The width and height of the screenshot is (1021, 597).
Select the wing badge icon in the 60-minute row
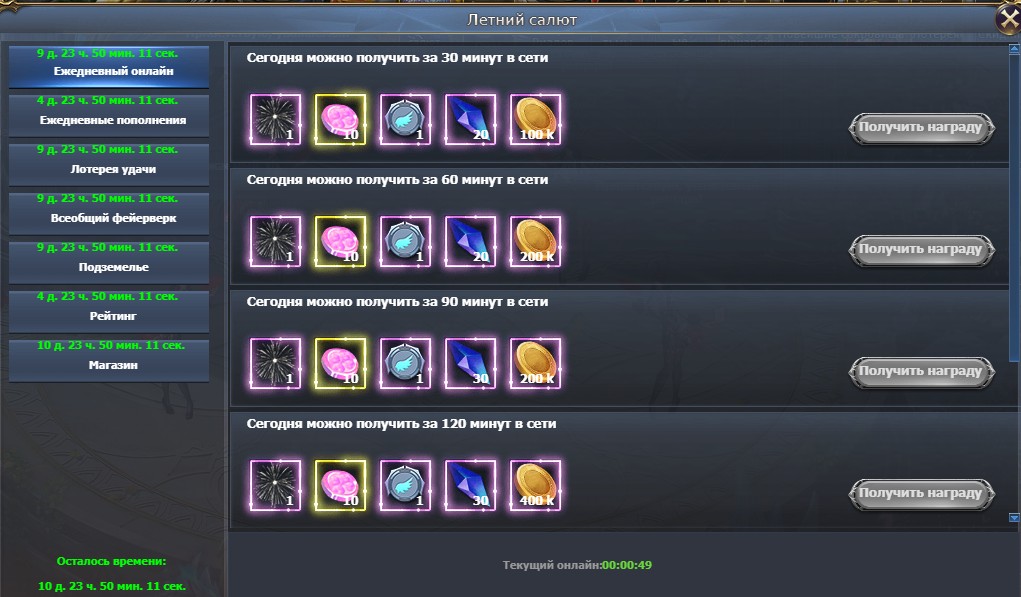[405, 242]
